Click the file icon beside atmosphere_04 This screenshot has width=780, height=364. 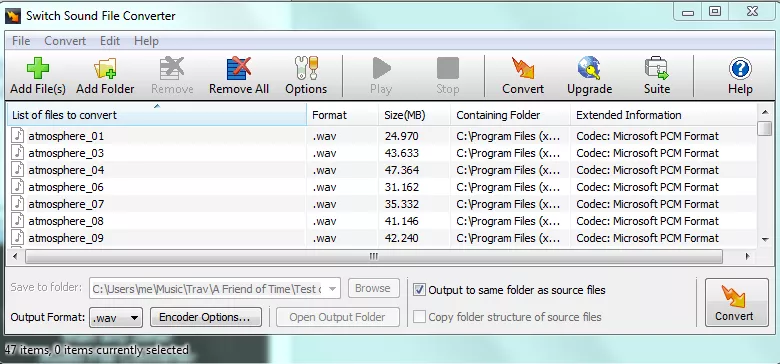coord(18,169)
